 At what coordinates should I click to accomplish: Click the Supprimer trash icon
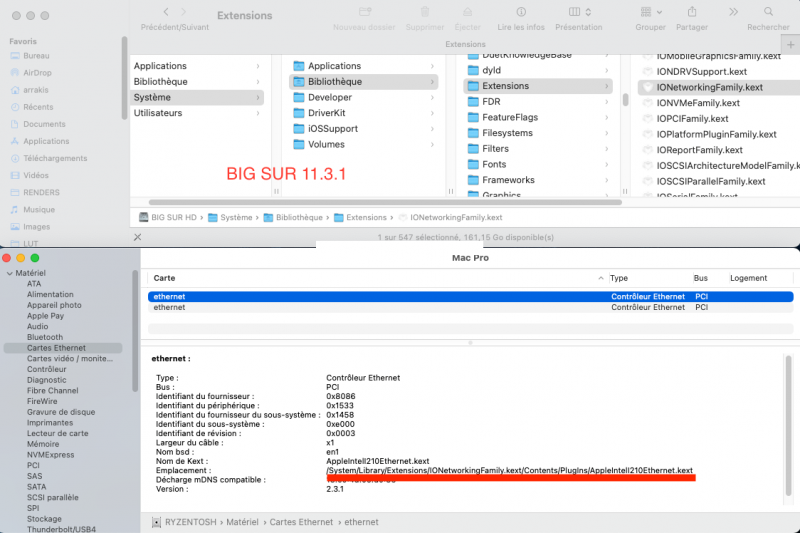tap(425, 12)
